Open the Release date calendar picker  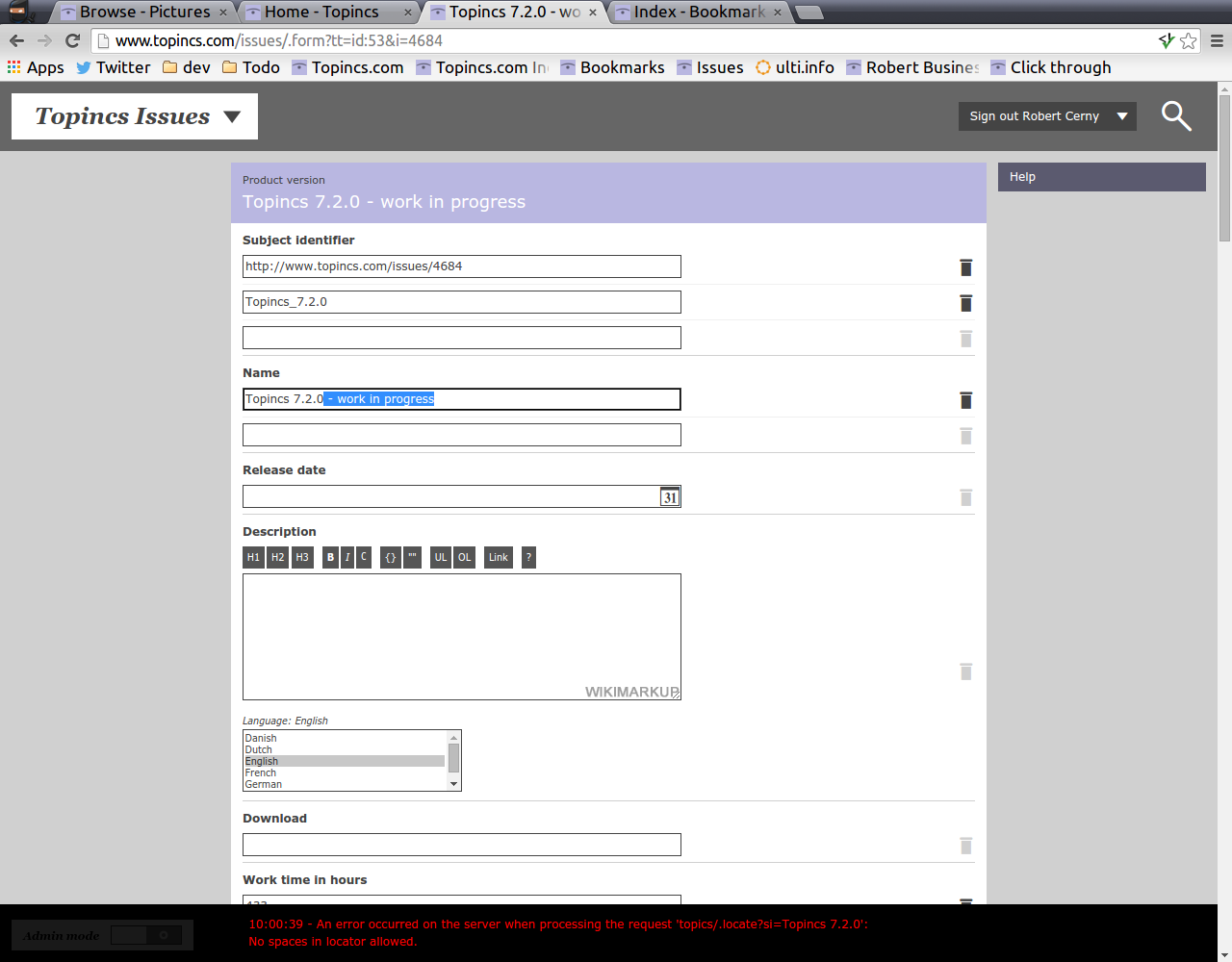pos(670,497)
